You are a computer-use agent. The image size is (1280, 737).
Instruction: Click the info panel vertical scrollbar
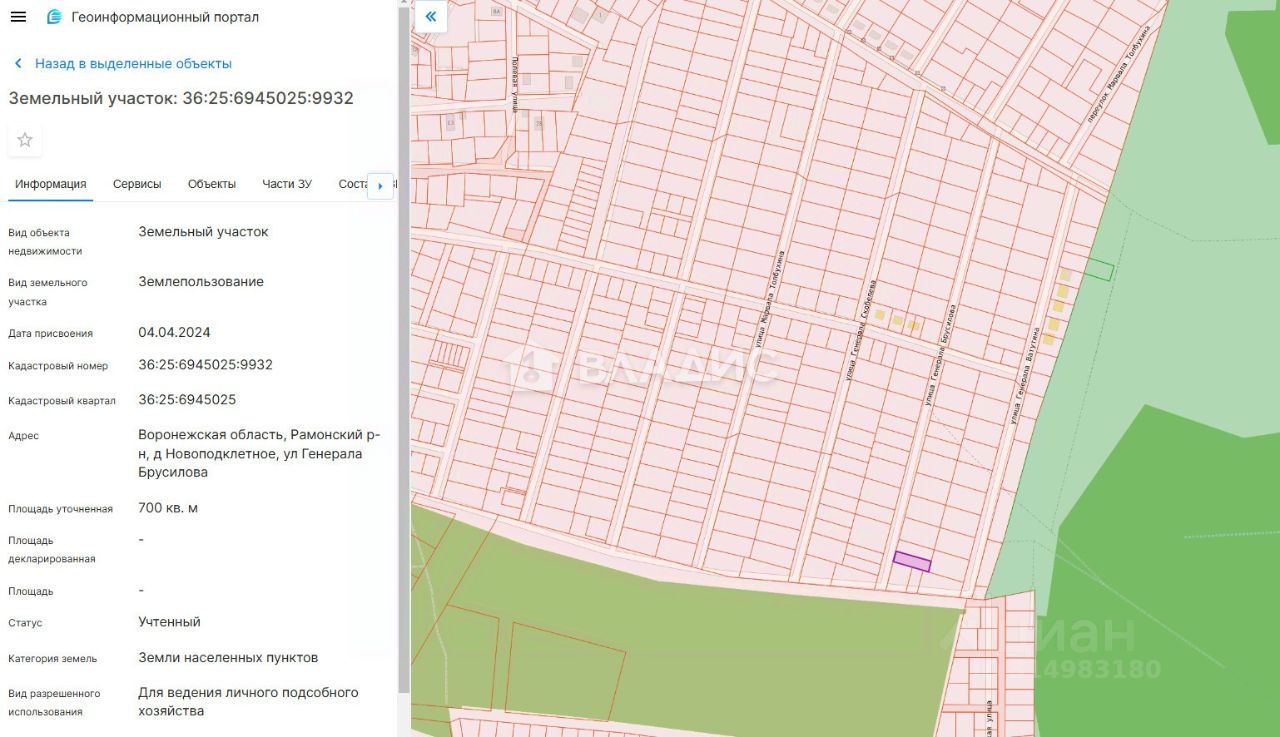[x=404, y=350]
